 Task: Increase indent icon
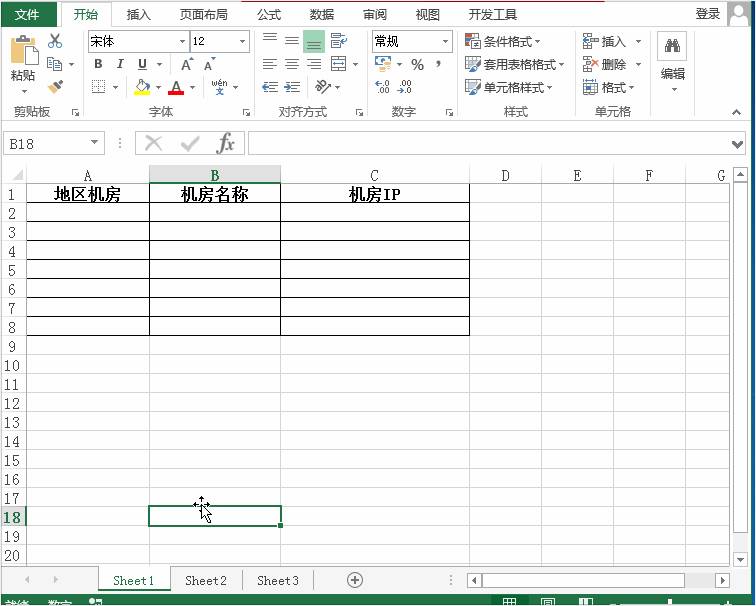[x=292, y=87]
